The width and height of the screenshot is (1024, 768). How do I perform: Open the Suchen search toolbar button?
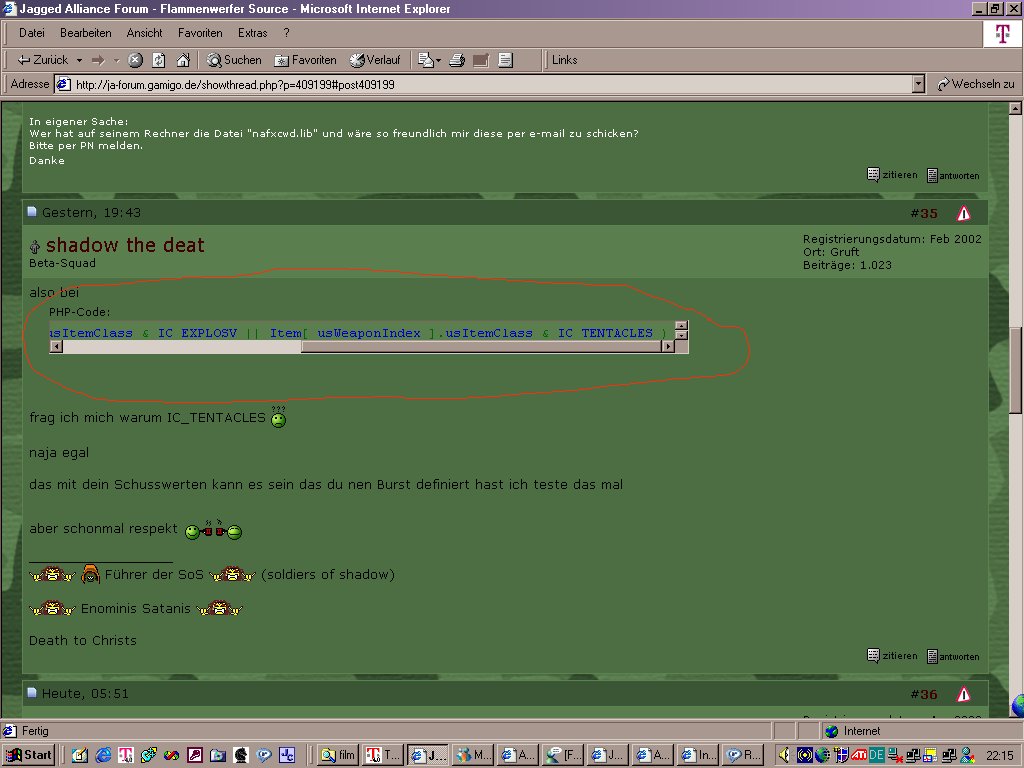(234, 60)
